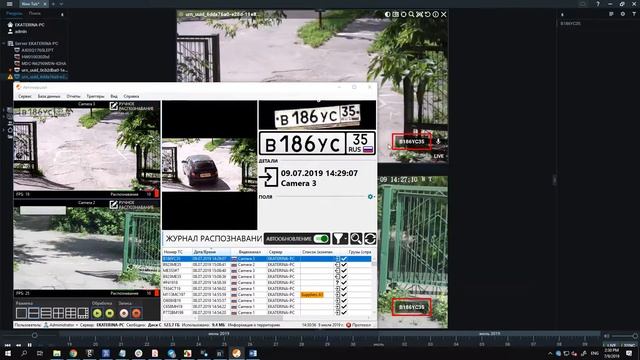Open manual recognition for Camera 2
This screenshot has height=360, width=640.
point(131,205)
